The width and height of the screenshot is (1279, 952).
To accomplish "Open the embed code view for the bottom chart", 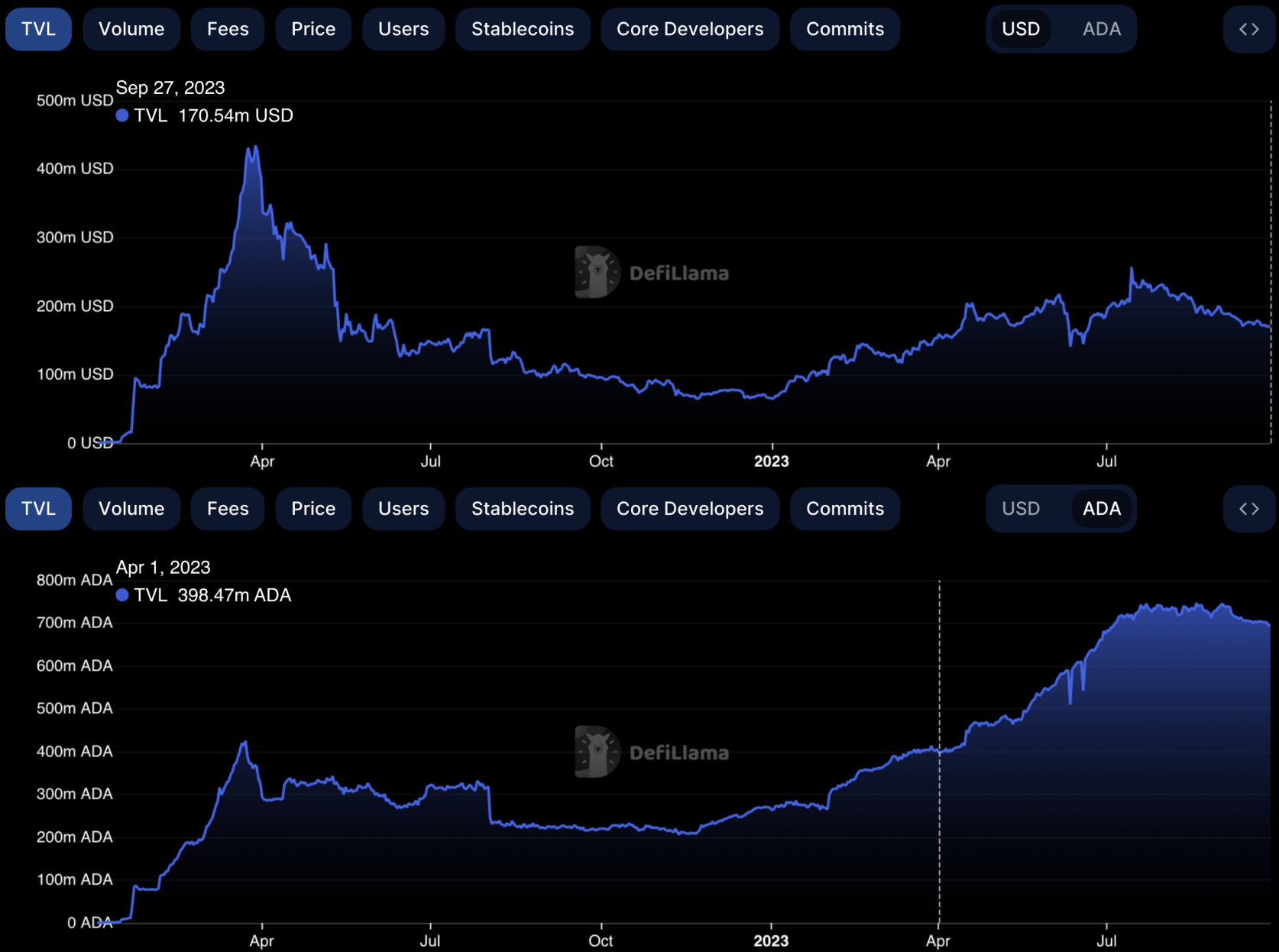I will coord(1248,509).
